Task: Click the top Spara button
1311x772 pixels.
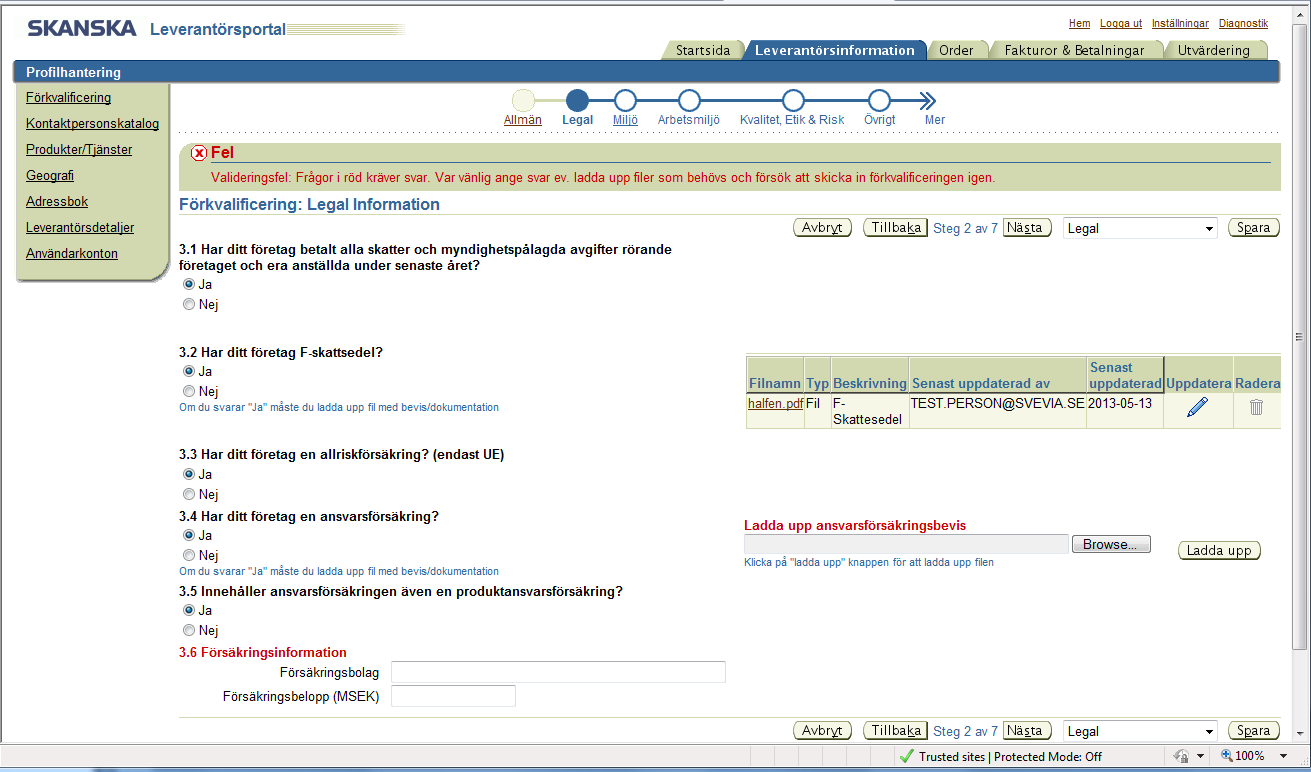Action: click(x=1254, y=228)
